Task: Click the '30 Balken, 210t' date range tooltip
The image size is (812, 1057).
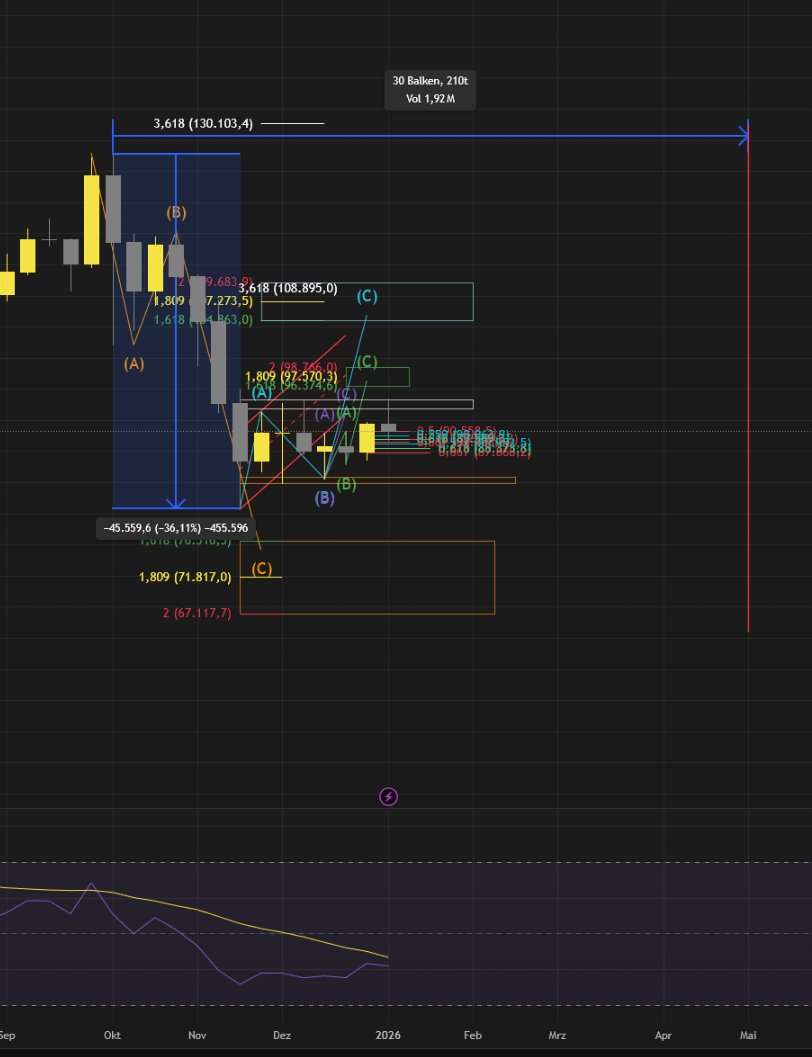Action: [430, 90]
